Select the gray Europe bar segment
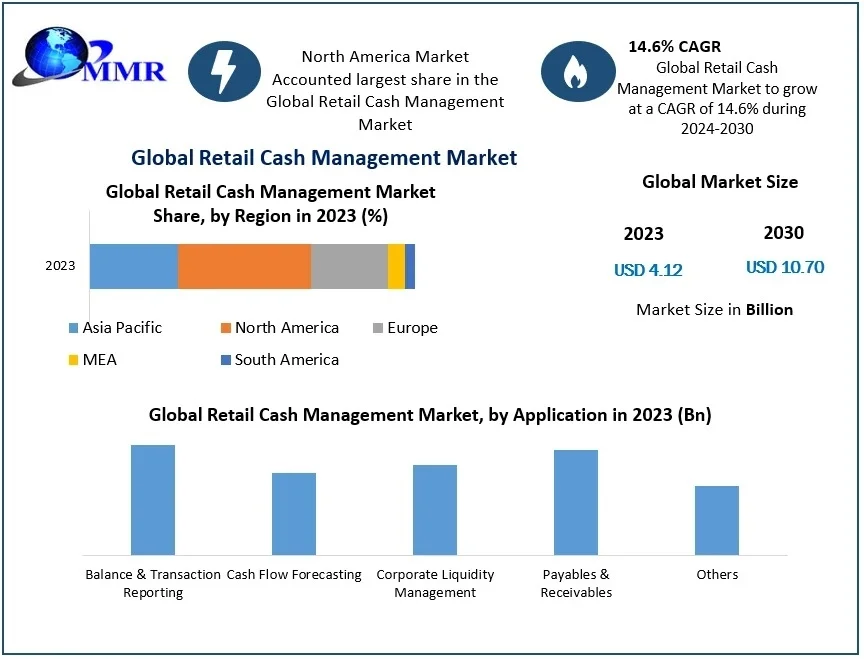 pyautogui.click(x=349, y=266)
